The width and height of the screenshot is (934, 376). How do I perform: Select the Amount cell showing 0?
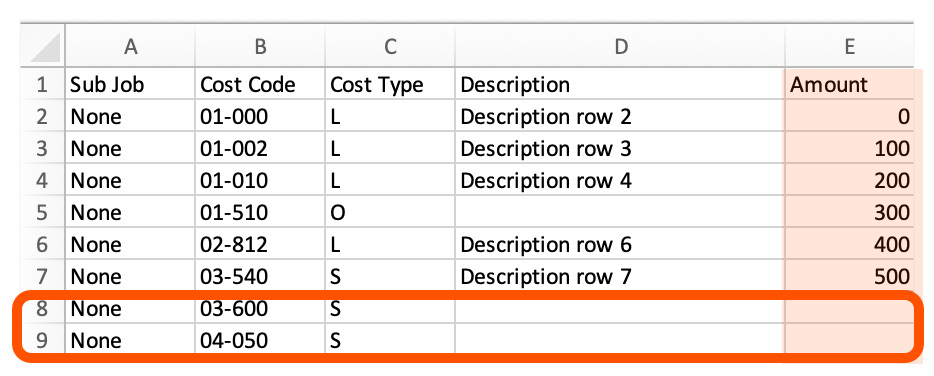tap(849, 116)
